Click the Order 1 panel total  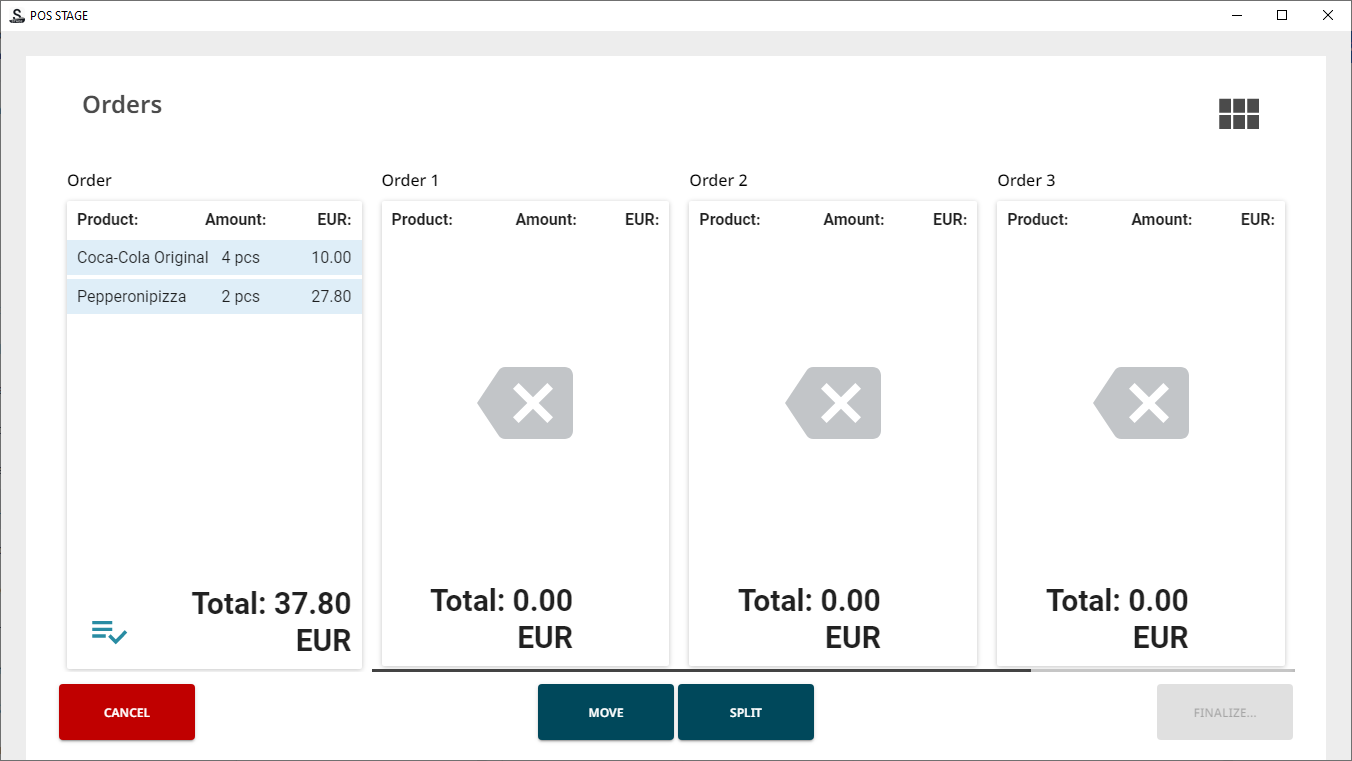coord(502,618)
